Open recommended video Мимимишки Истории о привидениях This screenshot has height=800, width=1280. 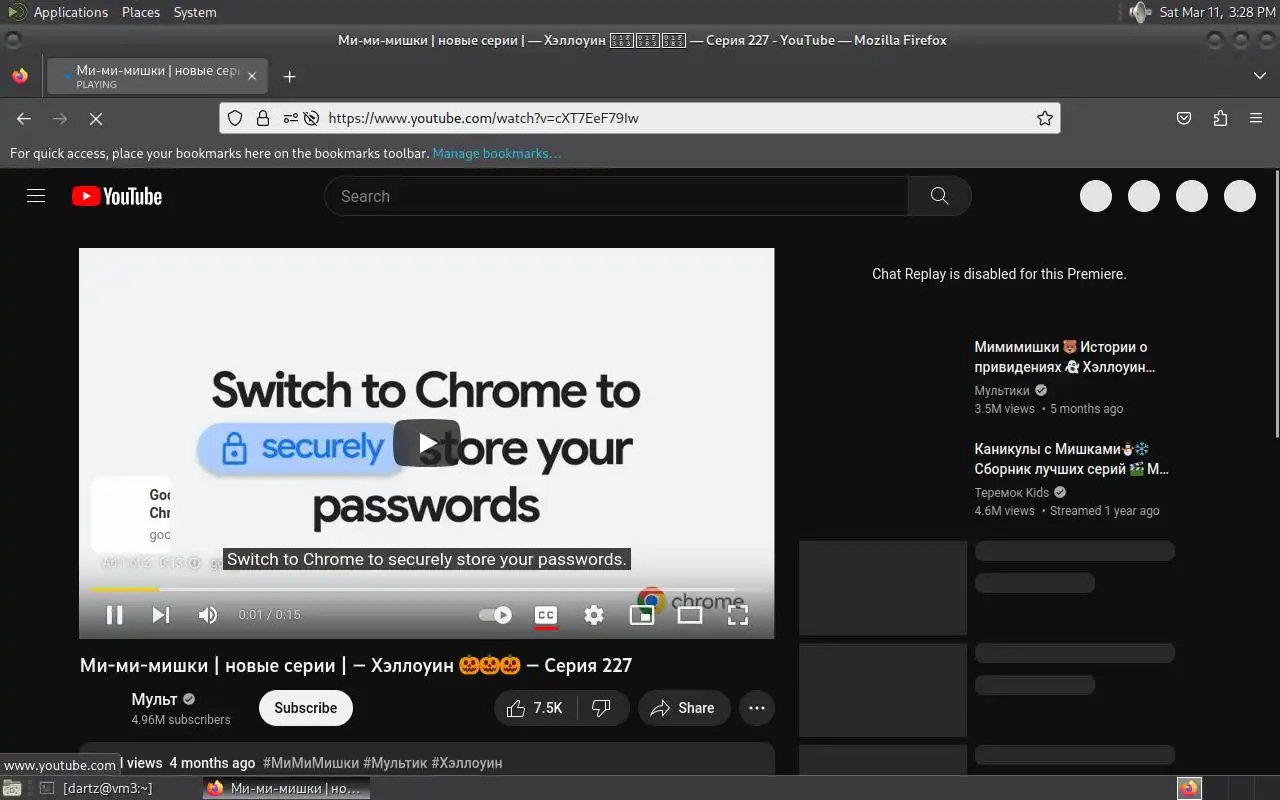1065,357
